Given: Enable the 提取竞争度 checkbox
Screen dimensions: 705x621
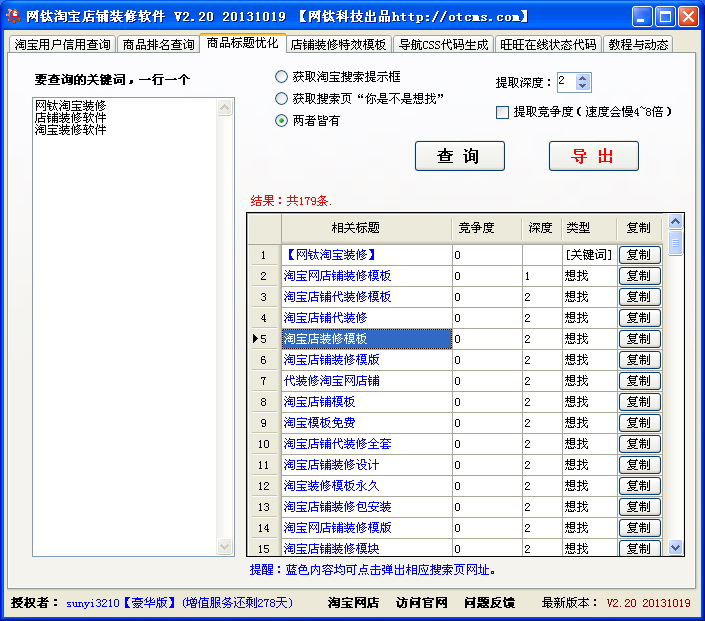Looking at the screenshot, I should (x=502, y=112).
